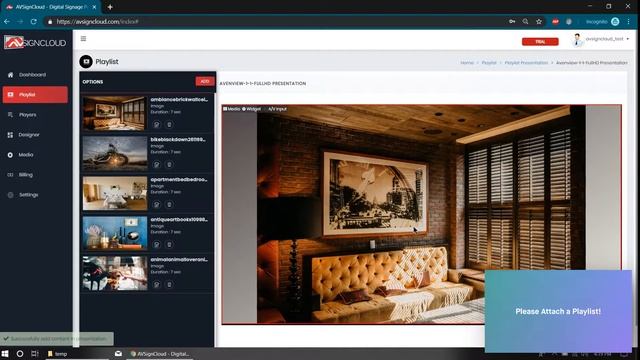Switch to AVSignCloud Chrome taskbar item
Image resolution: width=640 pixels, height=360 pixels.
click(160, 354)
